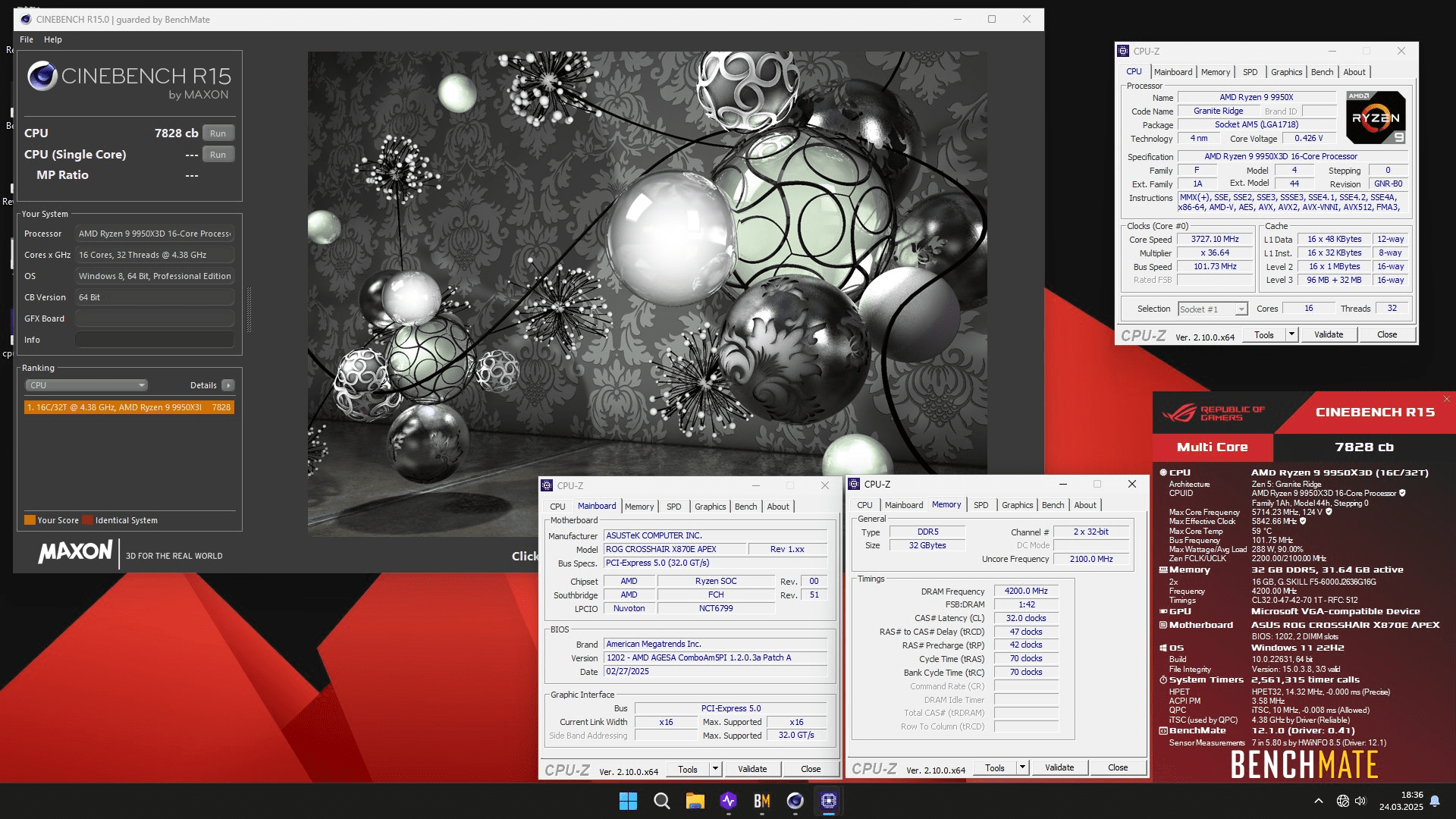Open Tools dropdown arrow in Memory CPU-Z

pos(1022,767)
